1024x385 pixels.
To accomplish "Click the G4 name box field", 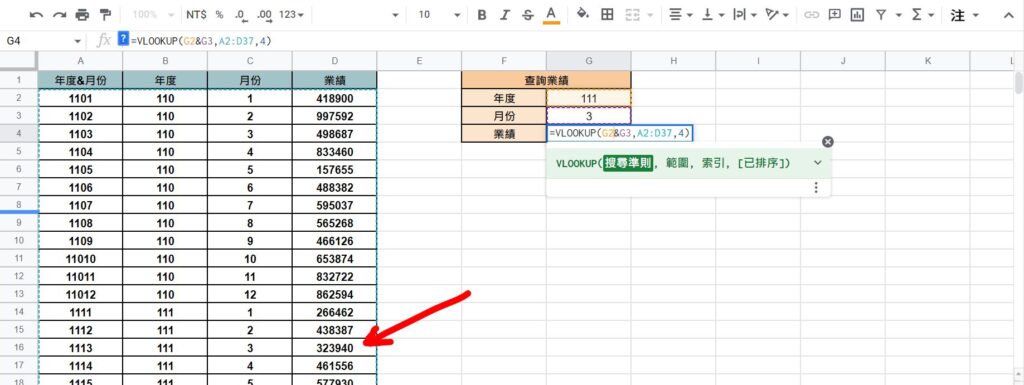I will tap(43, 41).
